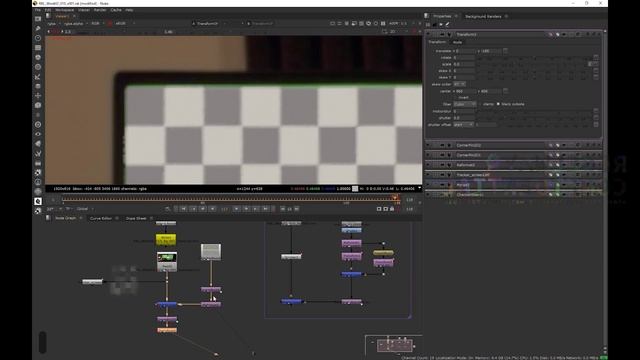640x360 pixels.
Task: Select the yellow node in the Node Graph
Action: point(166,239)
